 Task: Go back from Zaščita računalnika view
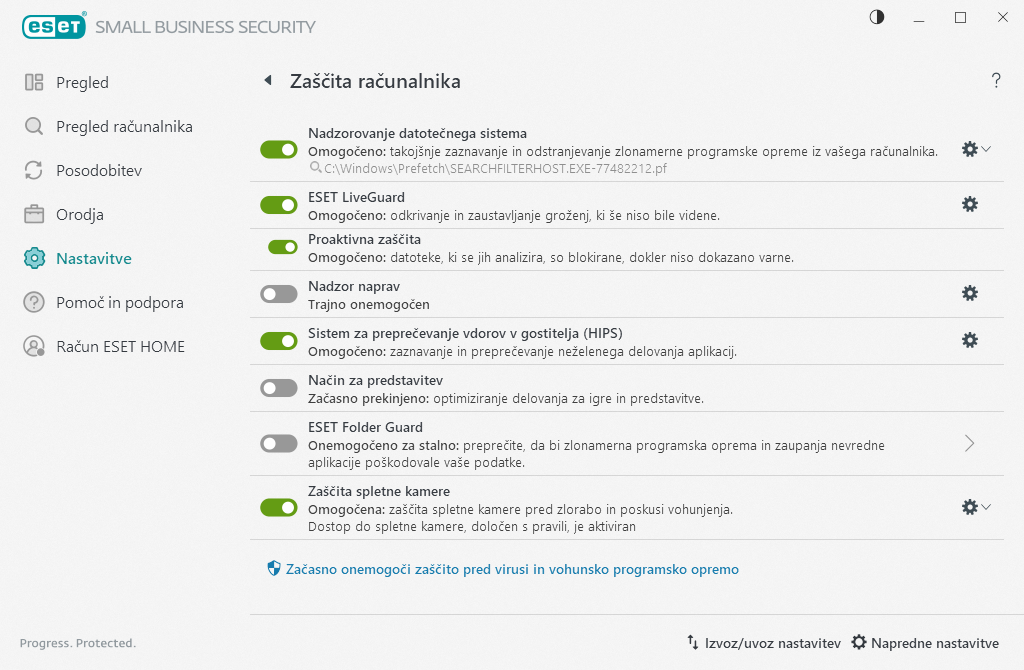[267, 80]
